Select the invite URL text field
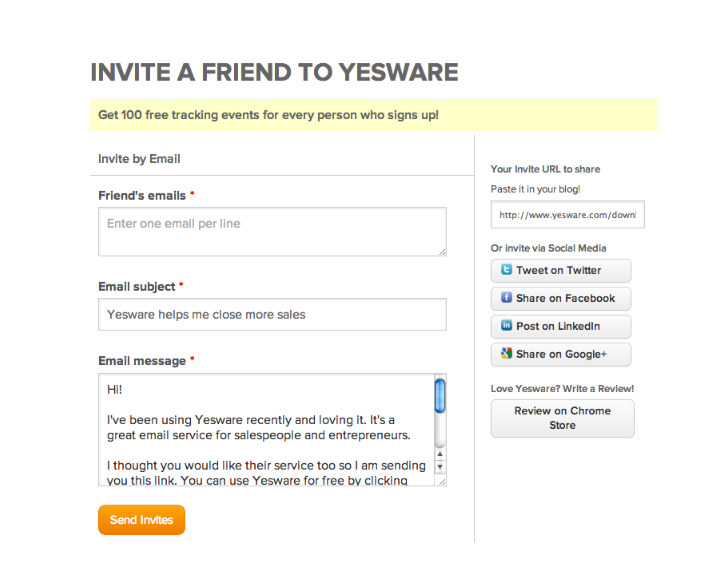Screen dimensions: 723x575 (x=568, y=214)
